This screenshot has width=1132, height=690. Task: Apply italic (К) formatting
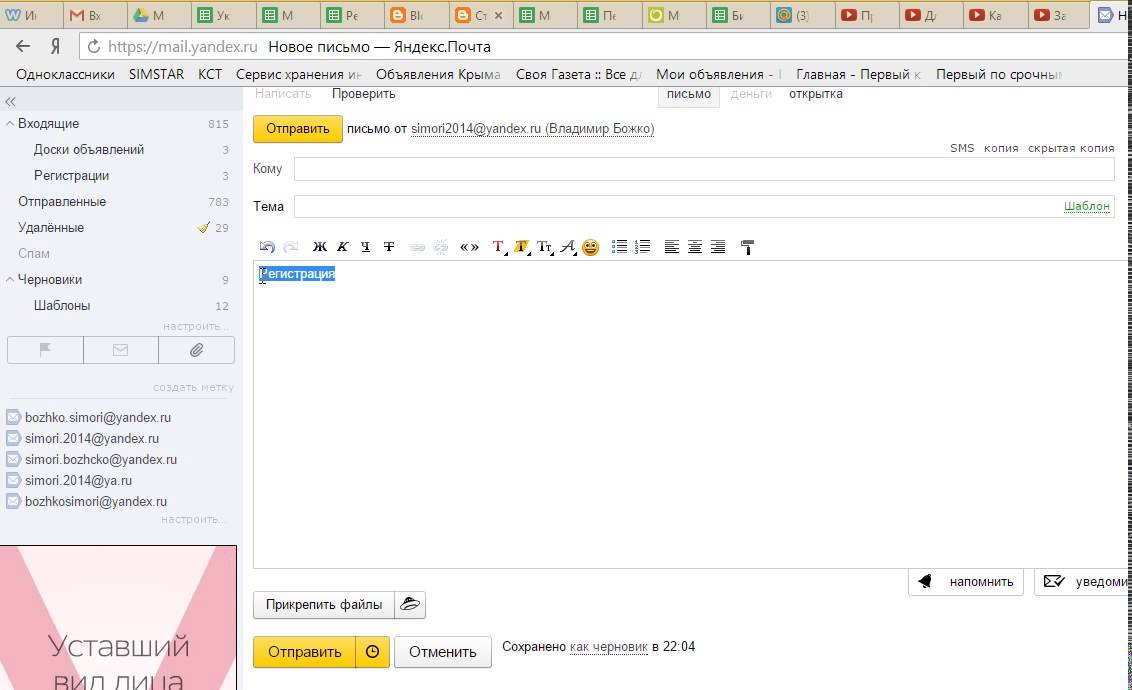tap(342, 247)
